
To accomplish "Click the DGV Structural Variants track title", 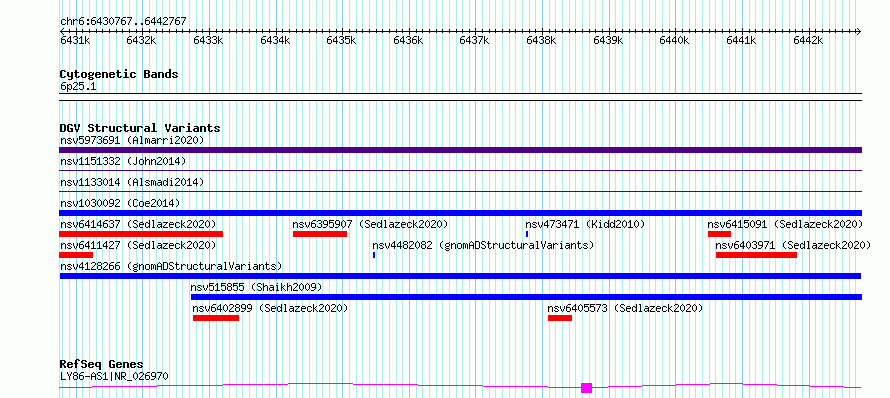I will point(140,128).
